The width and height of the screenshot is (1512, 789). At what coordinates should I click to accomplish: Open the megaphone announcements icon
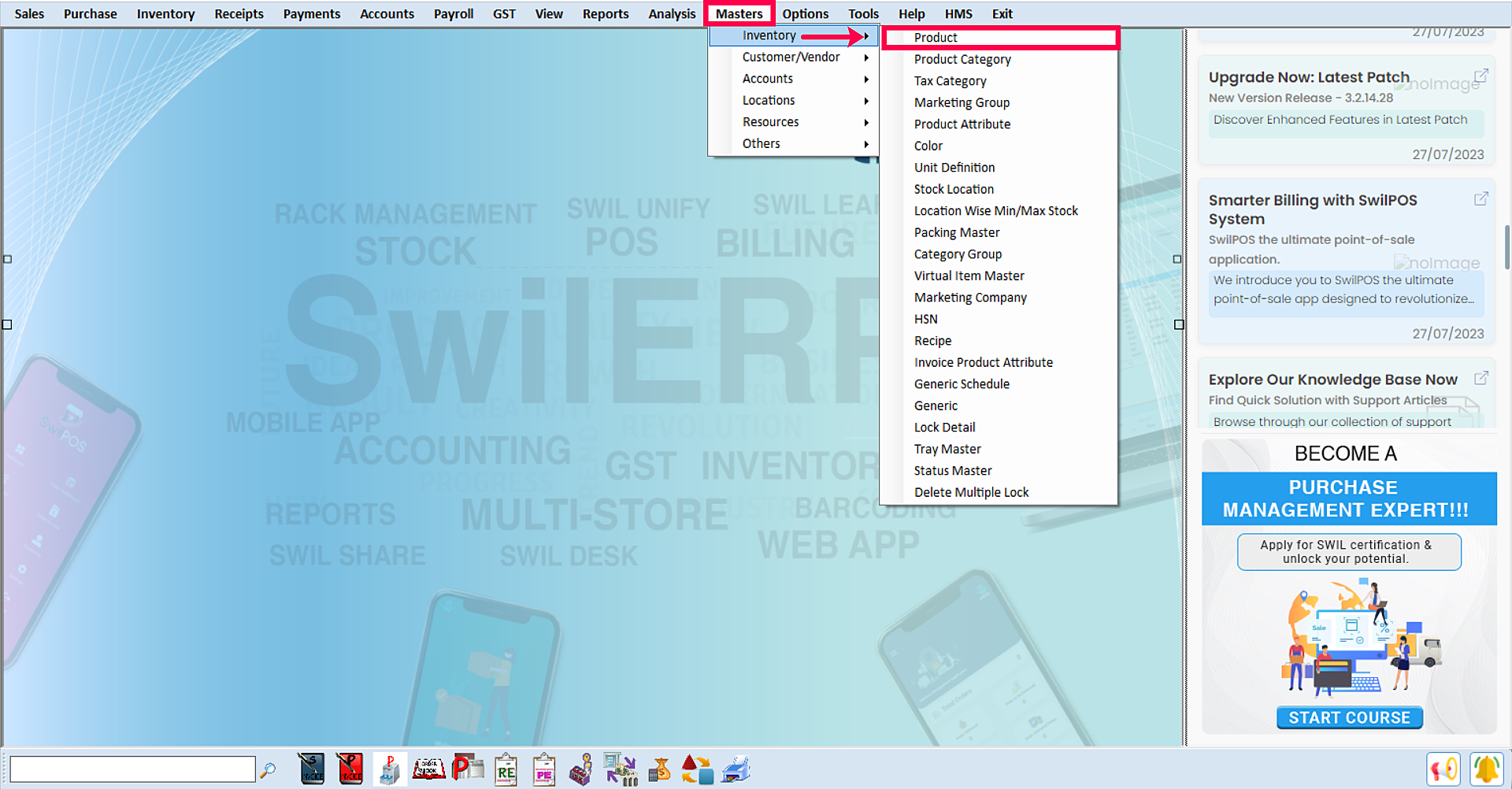(x=1443, y=769)
